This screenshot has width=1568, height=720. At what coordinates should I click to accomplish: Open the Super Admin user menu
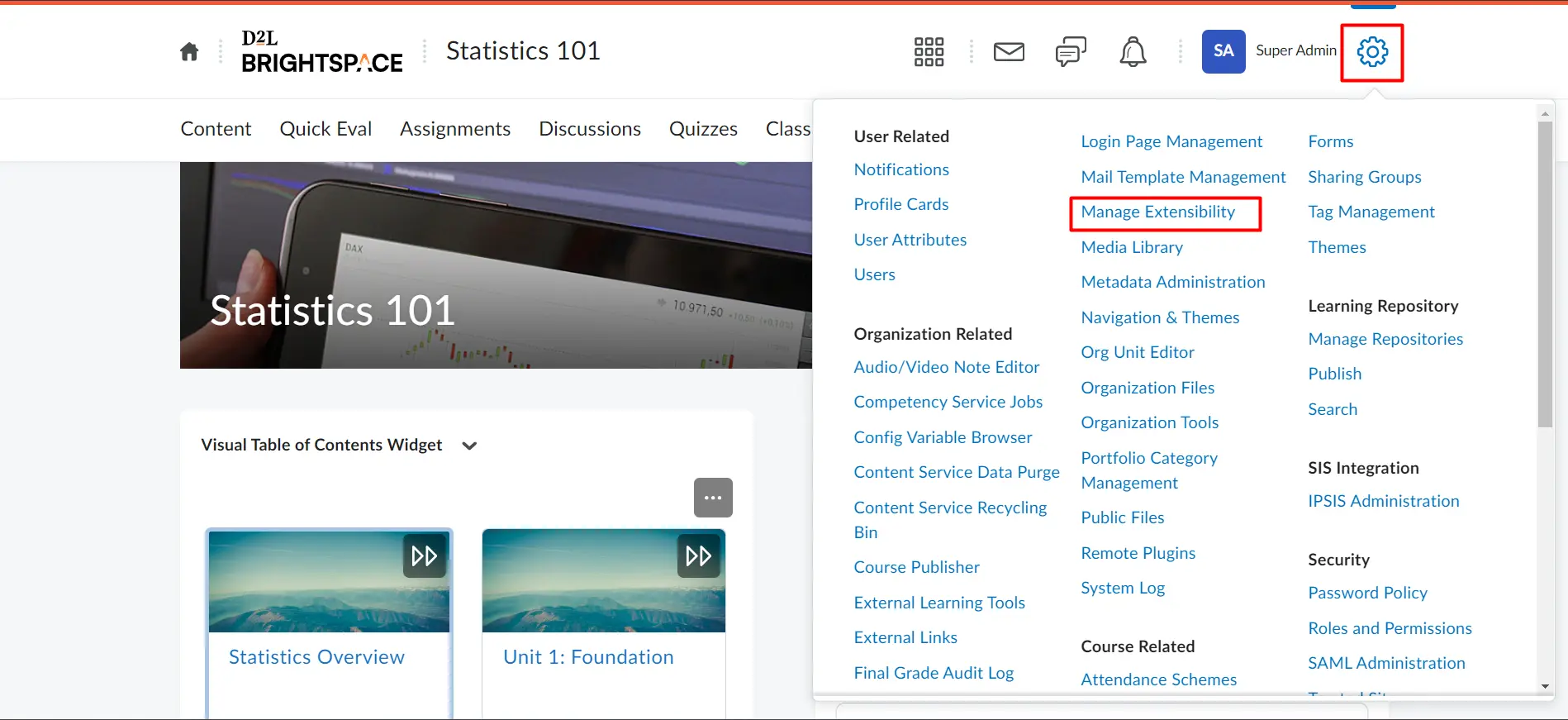pyautogui.click(x=1296, y=50)
